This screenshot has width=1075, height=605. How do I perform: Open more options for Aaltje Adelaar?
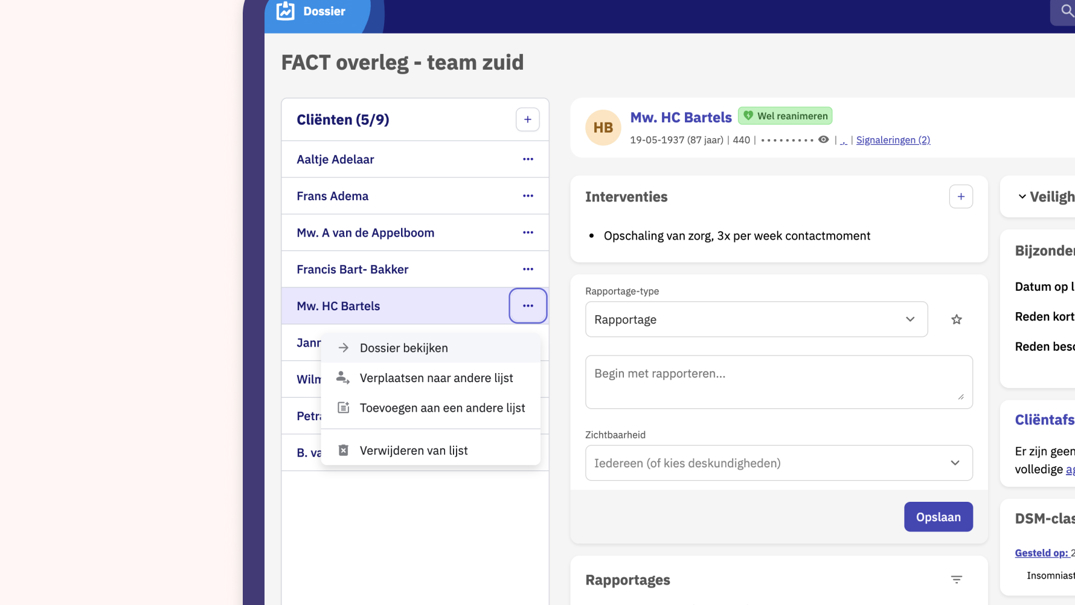[x=527, y=159]
